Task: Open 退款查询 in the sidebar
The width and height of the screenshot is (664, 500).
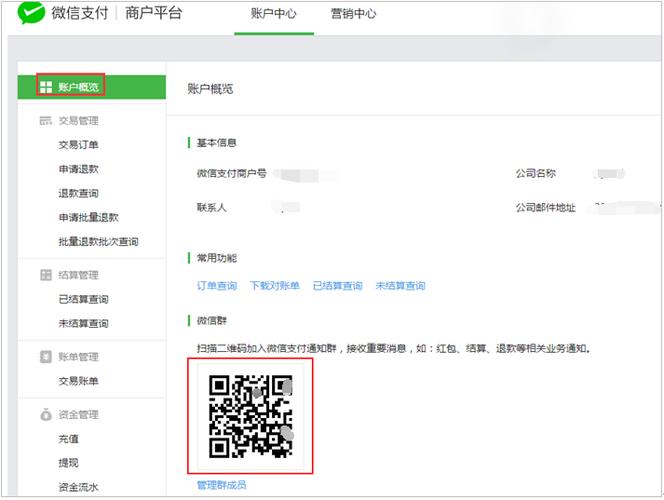Action: 78,193
